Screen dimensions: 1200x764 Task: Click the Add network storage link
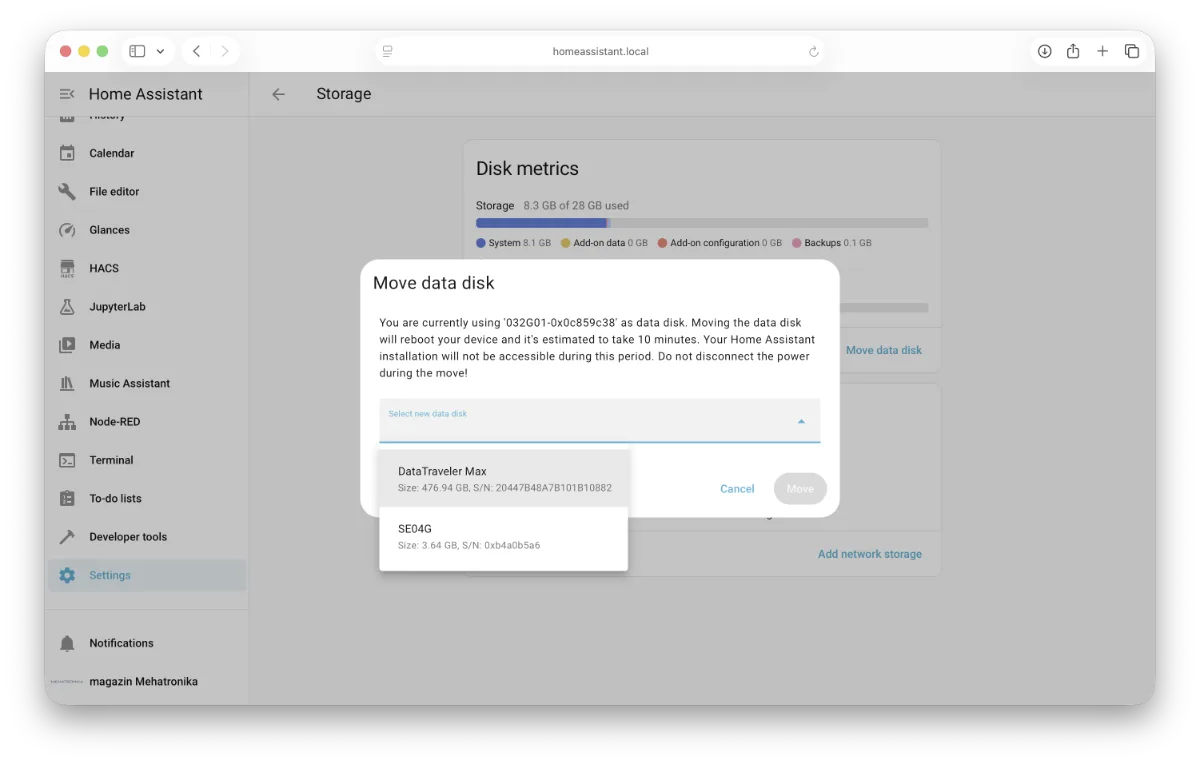[869, 554]
